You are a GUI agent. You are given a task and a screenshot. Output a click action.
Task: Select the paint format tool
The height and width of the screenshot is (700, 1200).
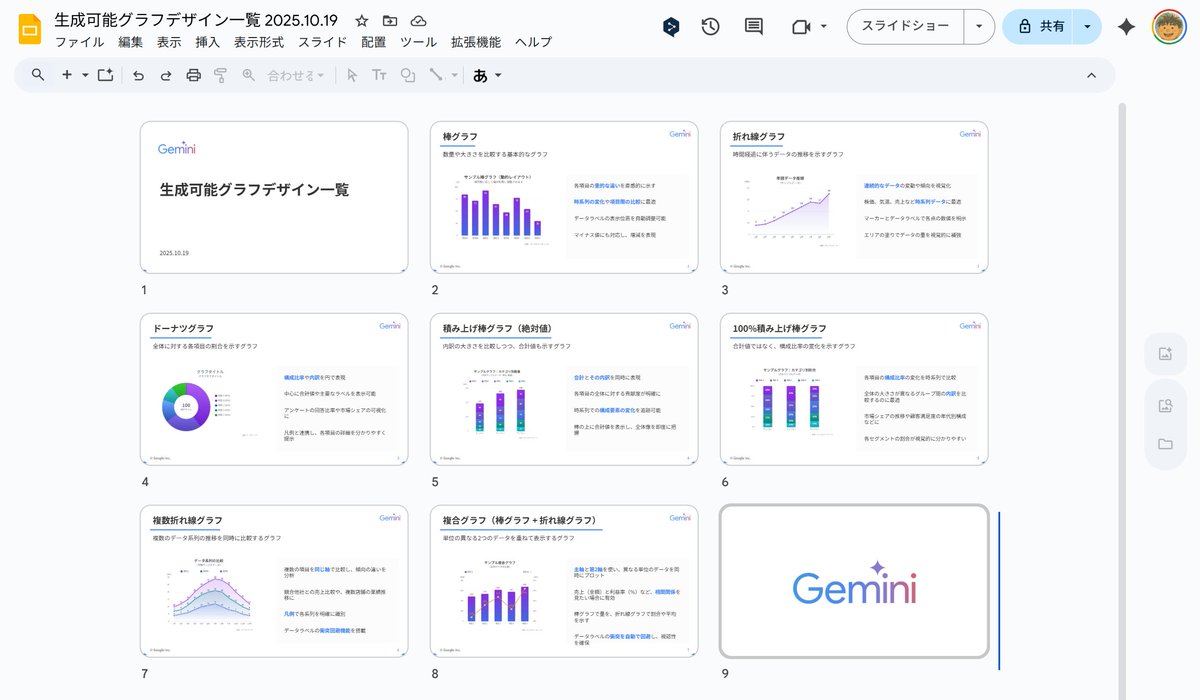tap(221, 75)
